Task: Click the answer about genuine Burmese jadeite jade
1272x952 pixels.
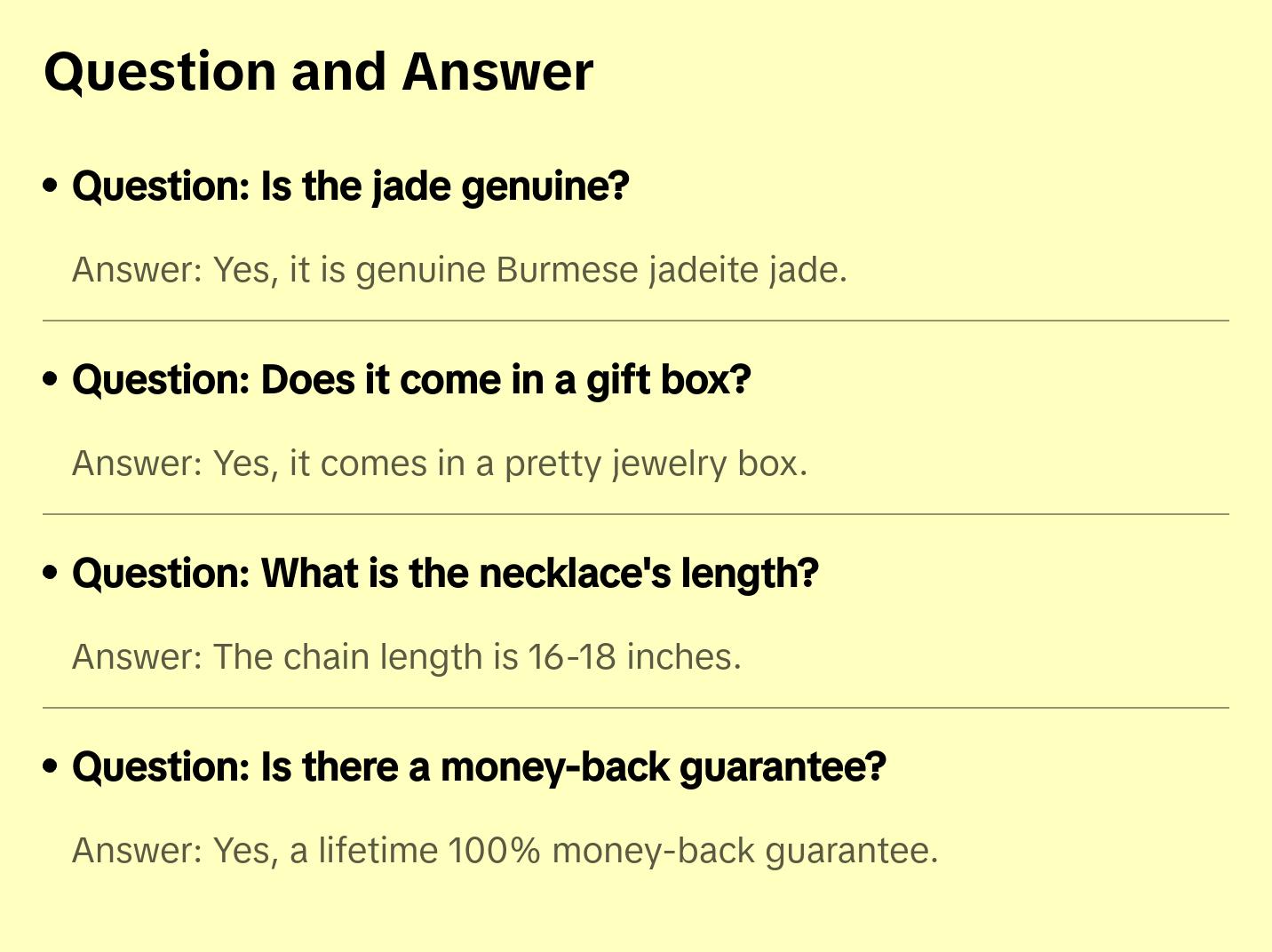Action: coord(459,270)
